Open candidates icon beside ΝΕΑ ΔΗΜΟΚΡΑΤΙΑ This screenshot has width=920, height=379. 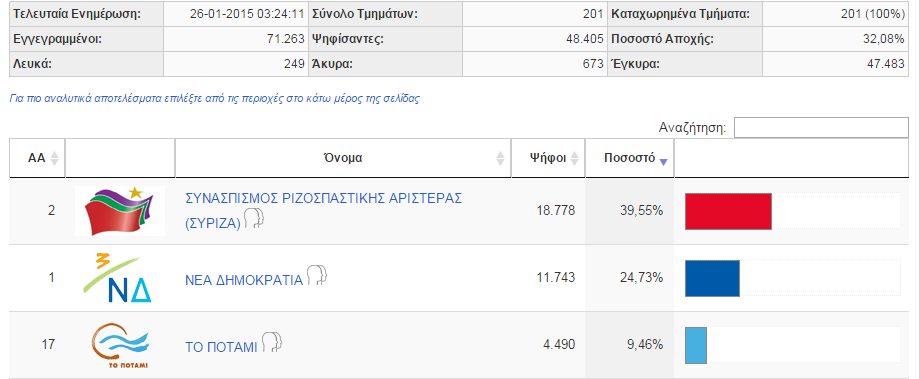315,275
